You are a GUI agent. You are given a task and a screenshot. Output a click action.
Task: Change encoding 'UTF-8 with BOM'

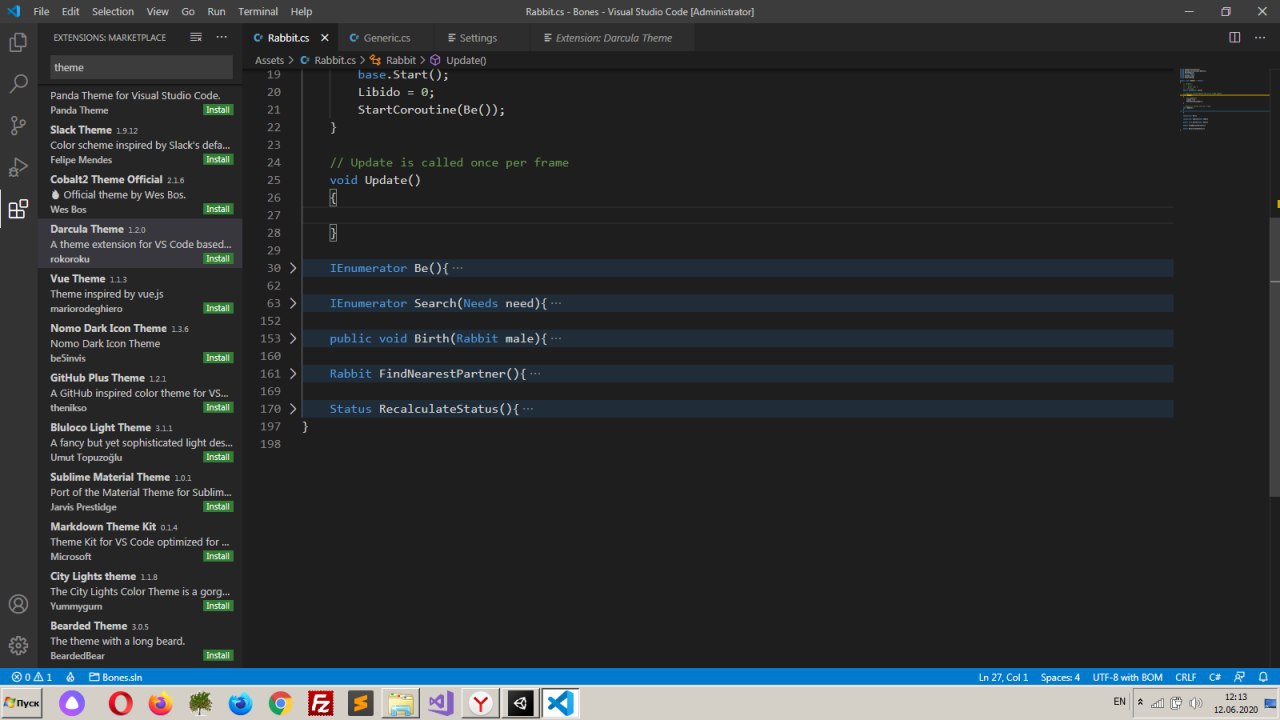pyautogui.click(x=1127, y=677)
